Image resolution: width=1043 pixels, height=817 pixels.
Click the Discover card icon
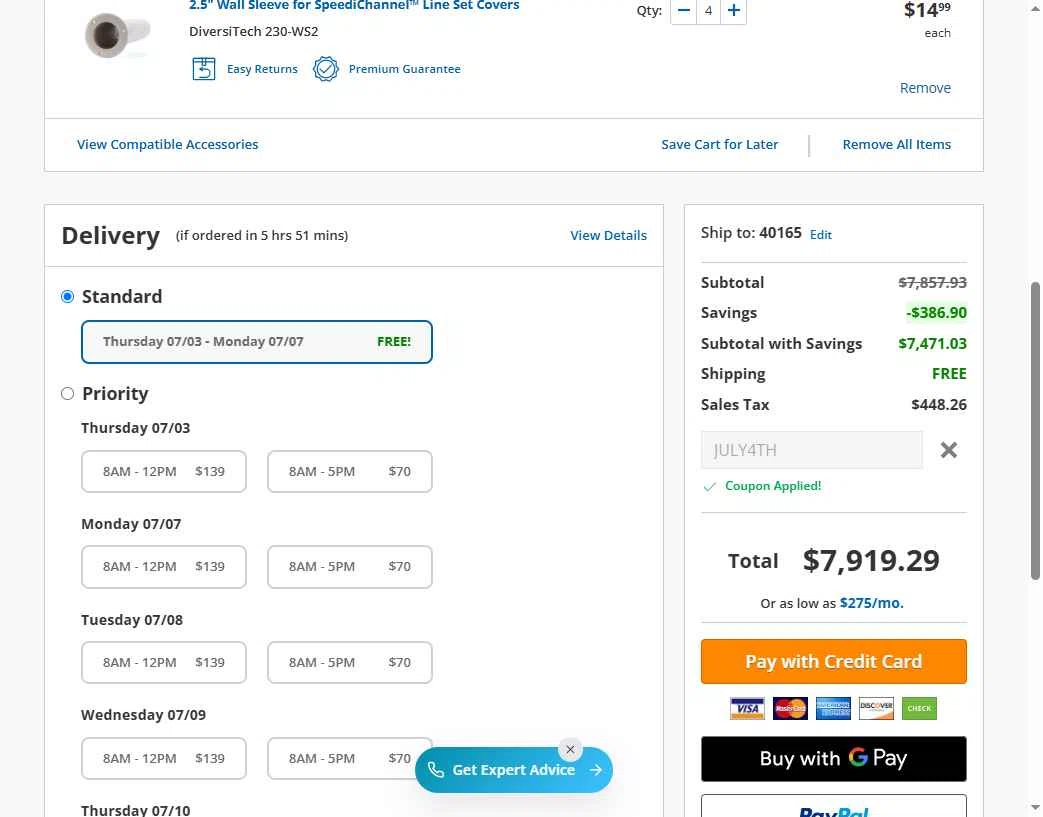tap(876, 709)
